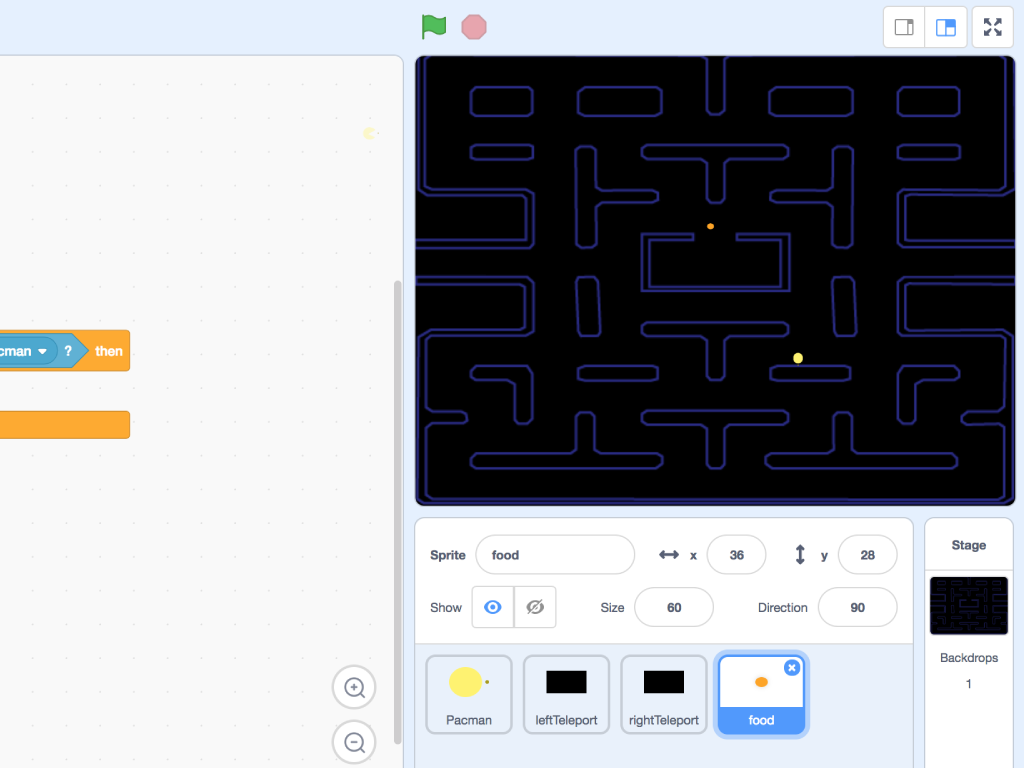Select the rightTeleport sprite
Image resolution: width=1024 pixels, height=768 pixels.
pyautogui.click(x=664, y=694)
